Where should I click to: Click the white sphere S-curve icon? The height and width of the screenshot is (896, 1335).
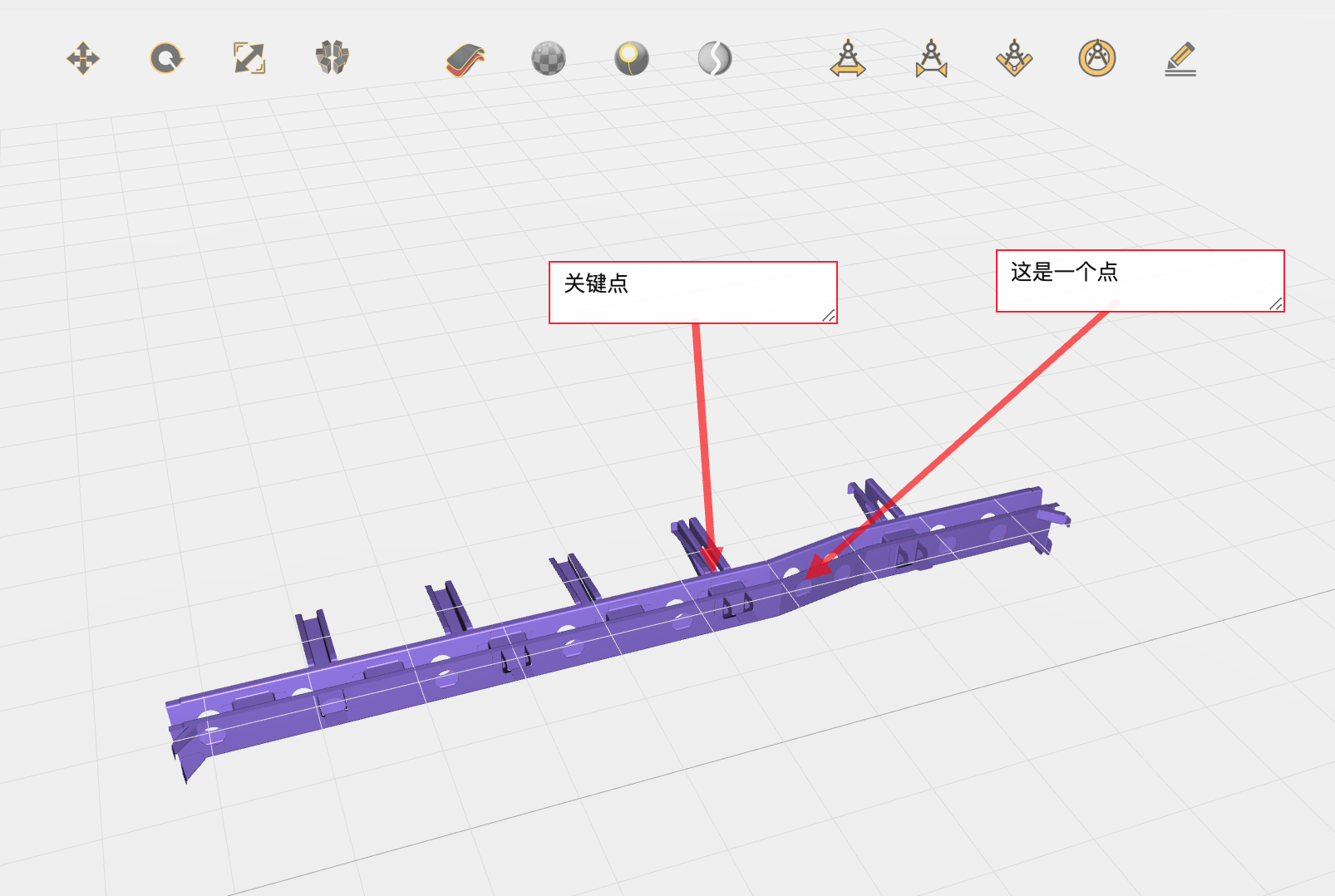(715, 59)
